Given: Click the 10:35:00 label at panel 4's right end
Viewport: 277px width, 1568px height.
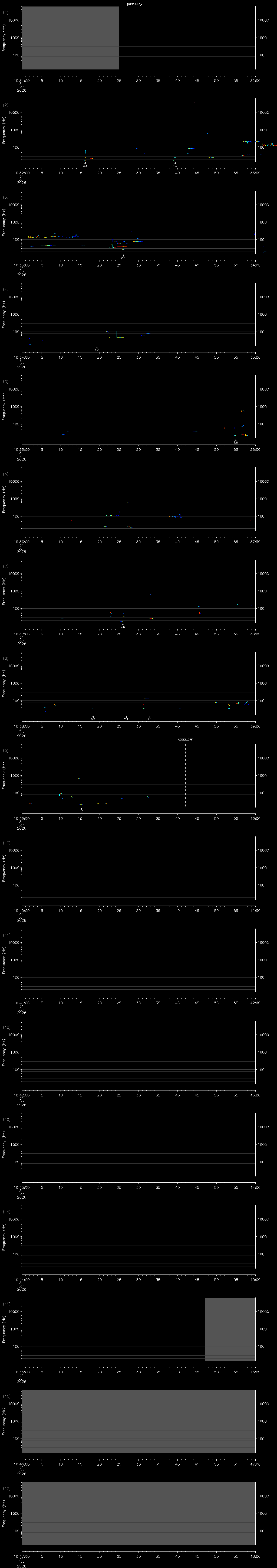Looking at the screenshot, I should [x=255, y=357].
